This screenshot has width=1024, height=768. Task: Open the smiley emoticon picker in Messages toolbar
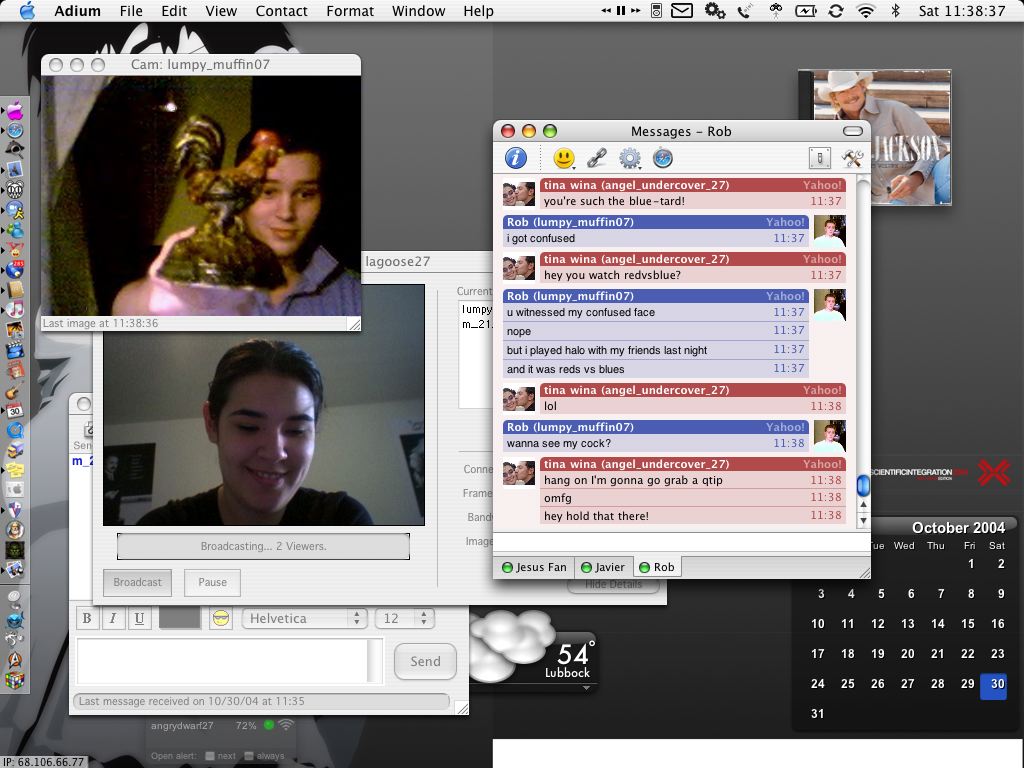[564, 158]
